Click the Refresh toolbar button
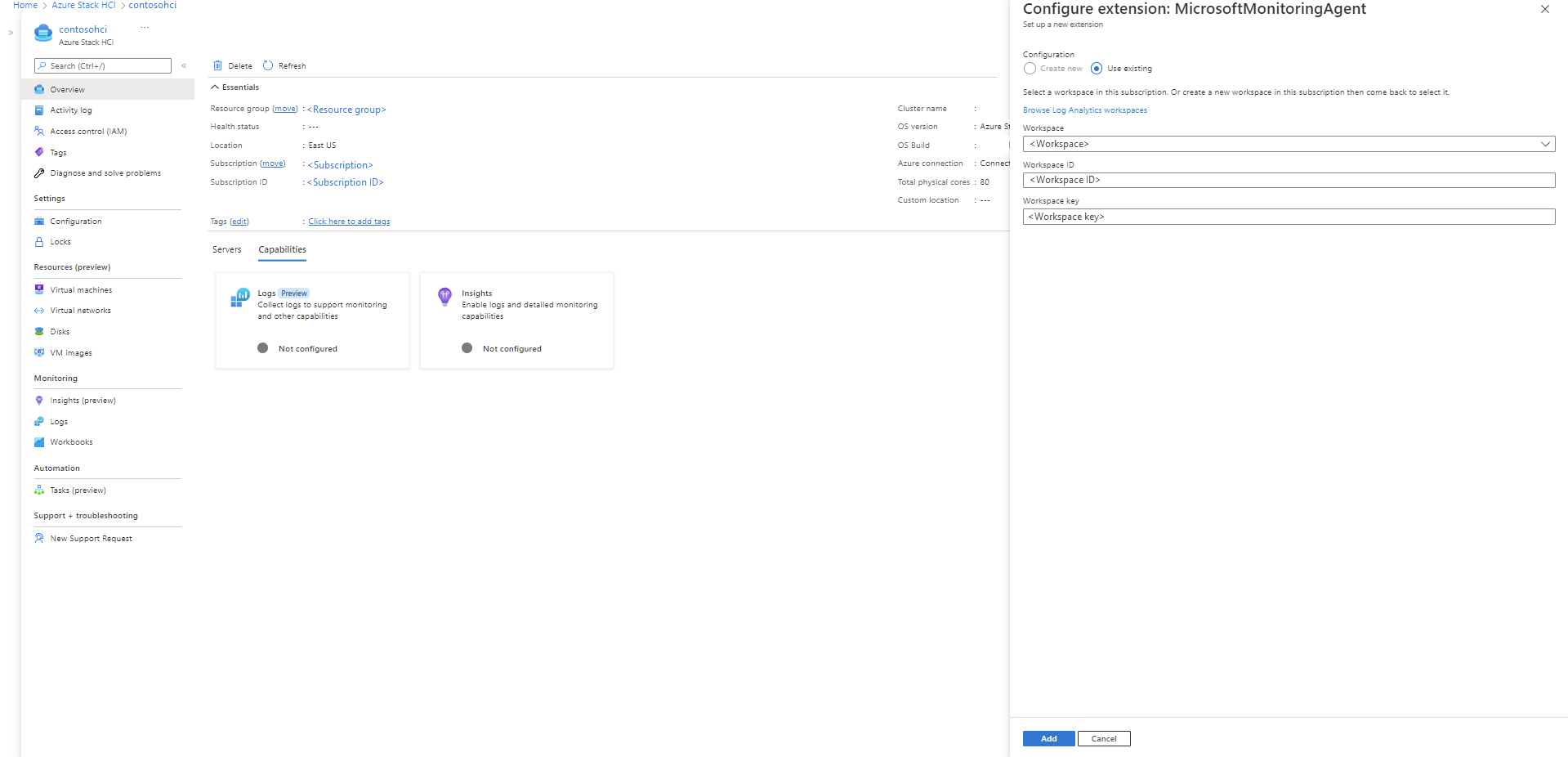This screenshot has height=757, width=1568. pyautogui.click(x=284, y=65)
